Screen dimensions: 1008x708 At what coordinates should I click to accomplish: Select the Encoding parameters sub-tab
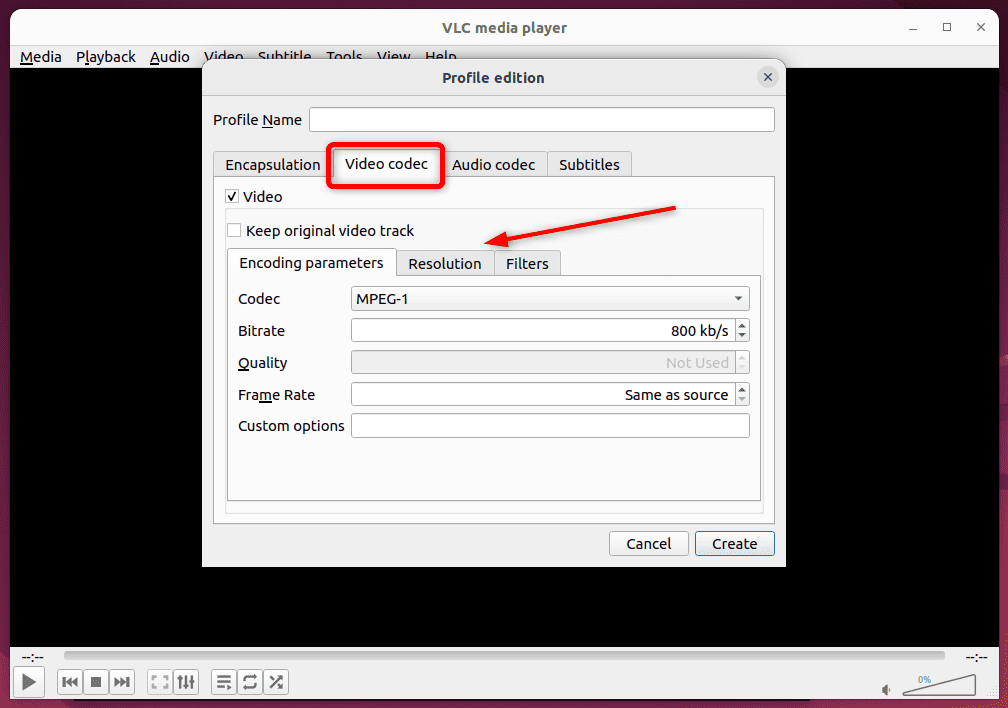pyautogui.click(x=311, y=262)
